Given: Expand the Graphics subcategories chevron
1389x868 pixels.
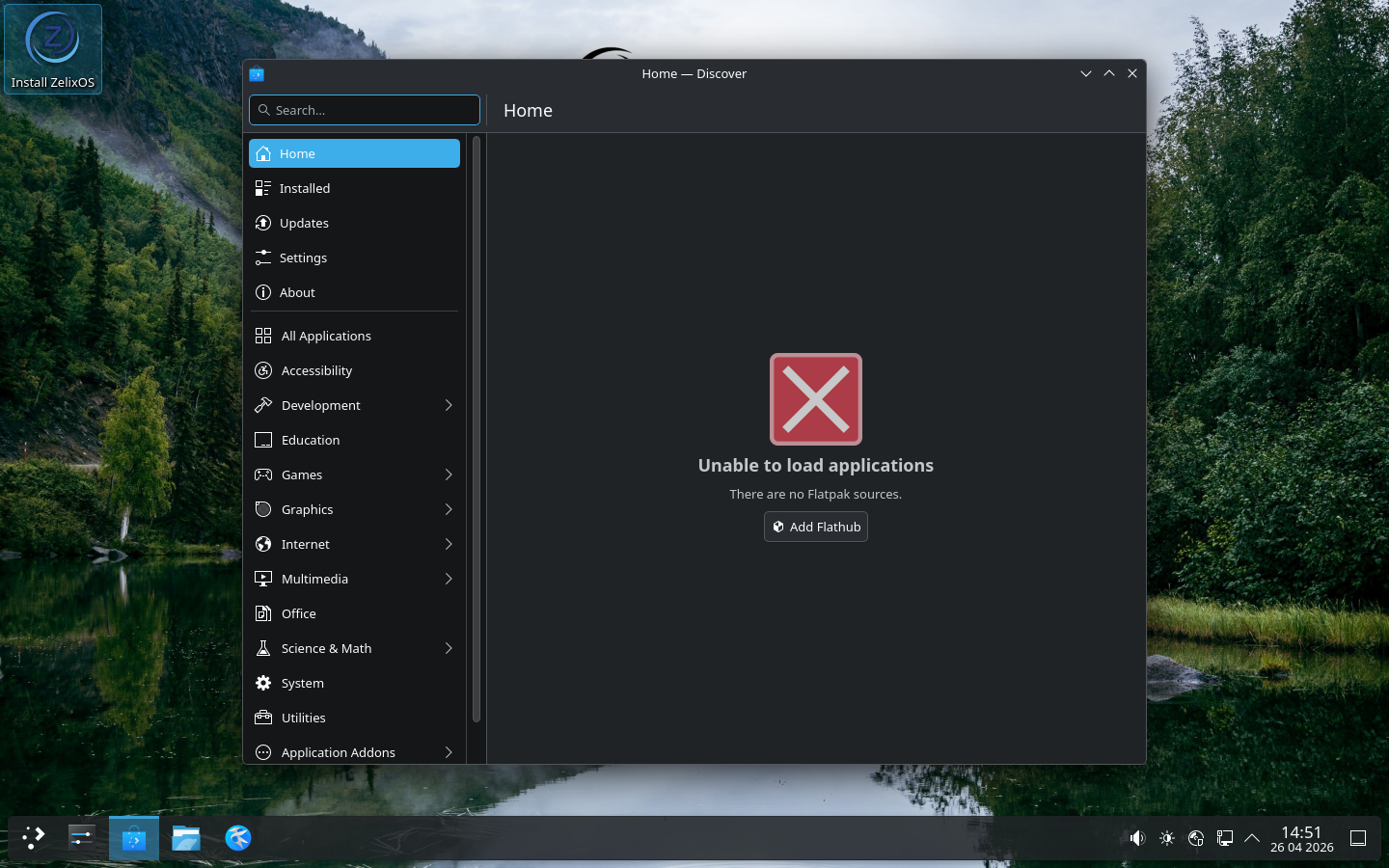Looking at the screenshot, I should 449,509.
